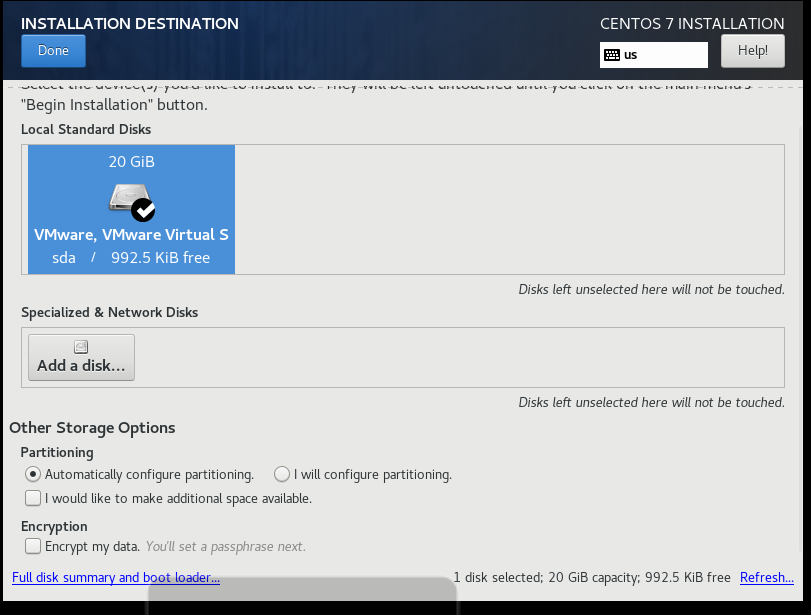Open the Help! button

tap(753, 51)
